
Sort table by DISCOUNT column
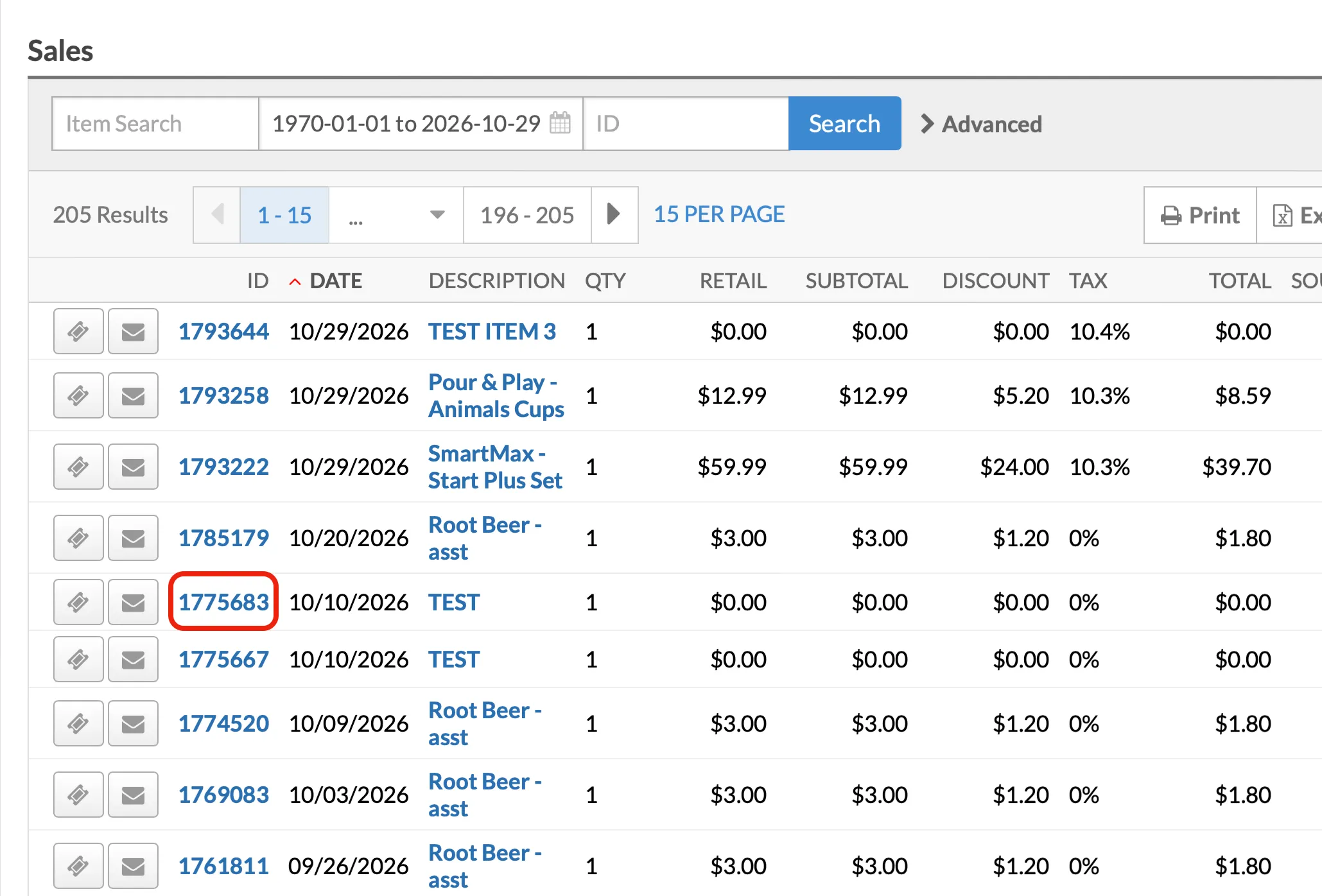click(x=995, y=280)
